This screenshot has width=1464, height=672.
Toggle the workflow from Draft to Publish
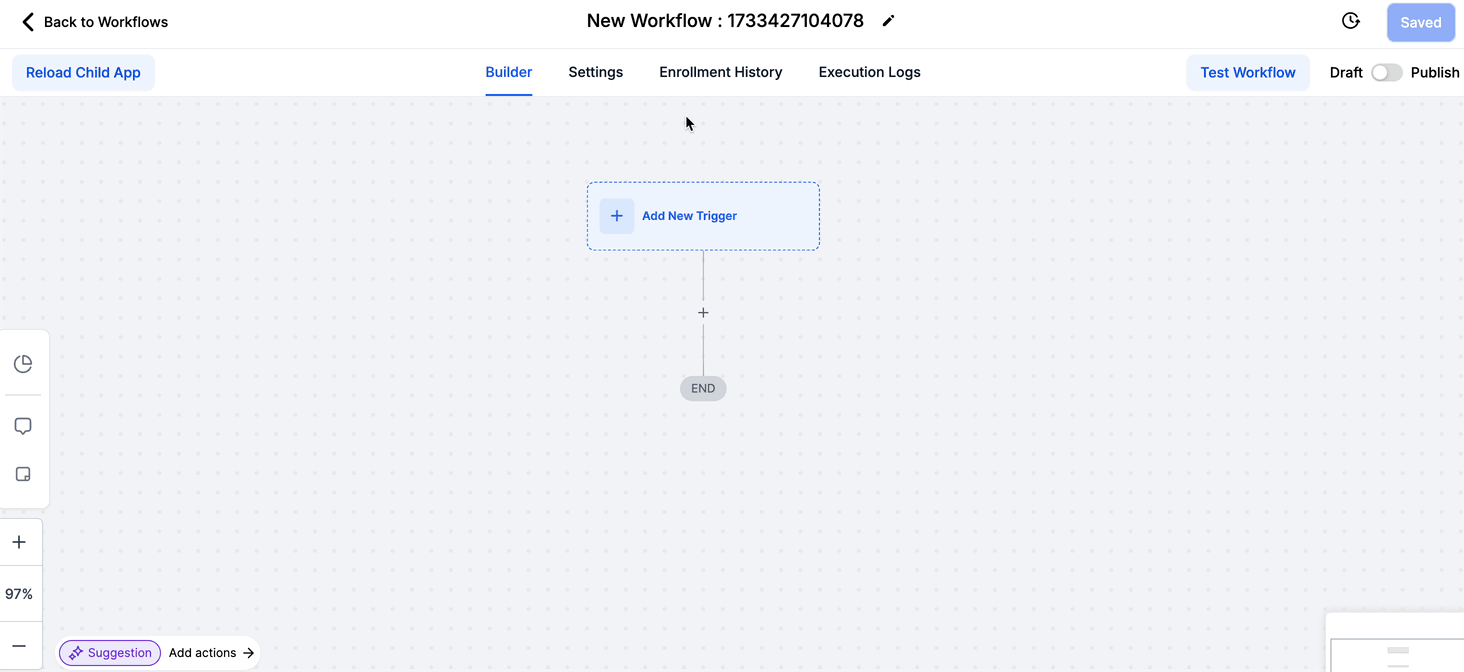point(1388,72)
